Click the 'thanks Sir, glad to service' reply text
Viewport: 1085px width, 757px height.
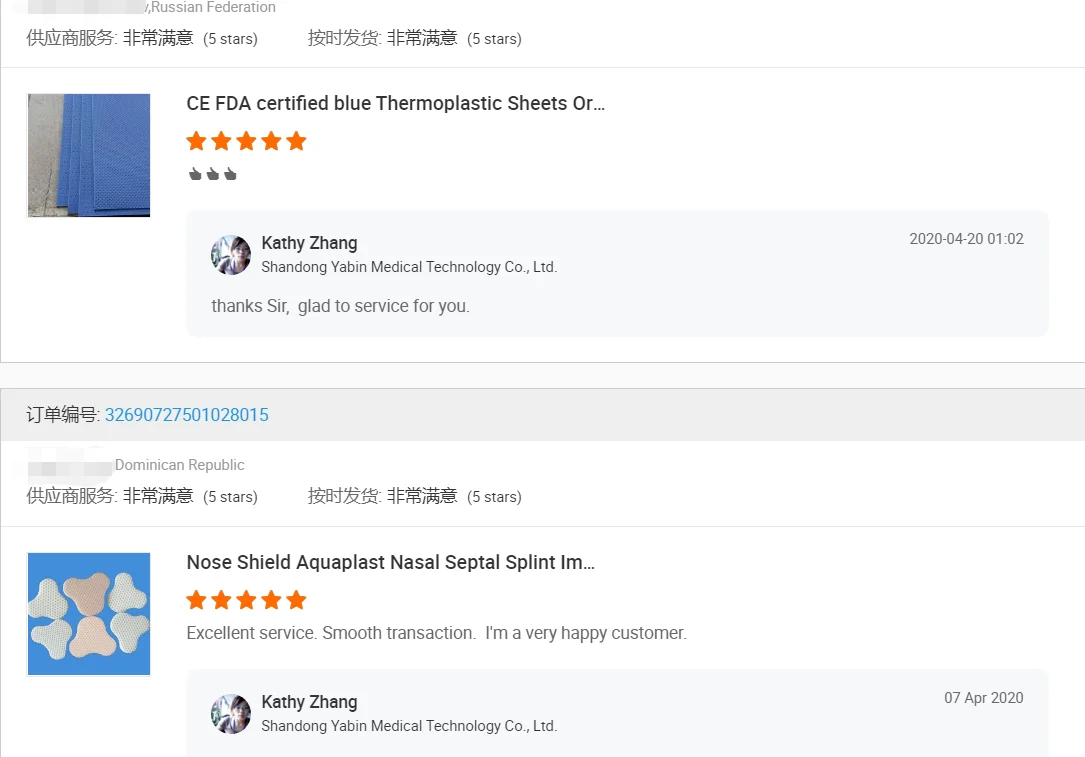click(340, 306)
